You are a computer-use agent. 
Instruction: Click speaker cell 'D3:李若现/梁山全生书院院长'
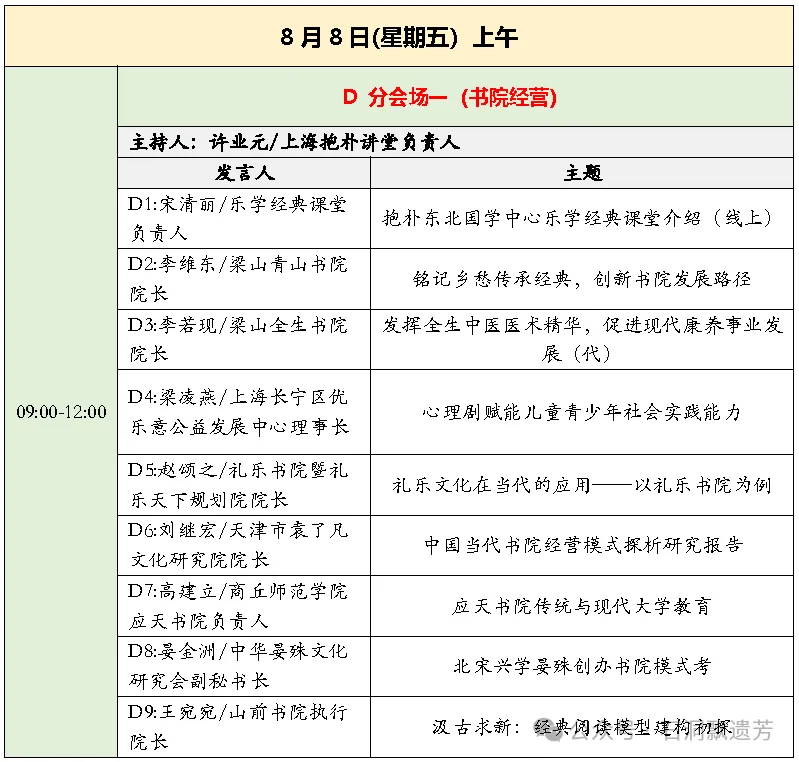tap(244, 339)
